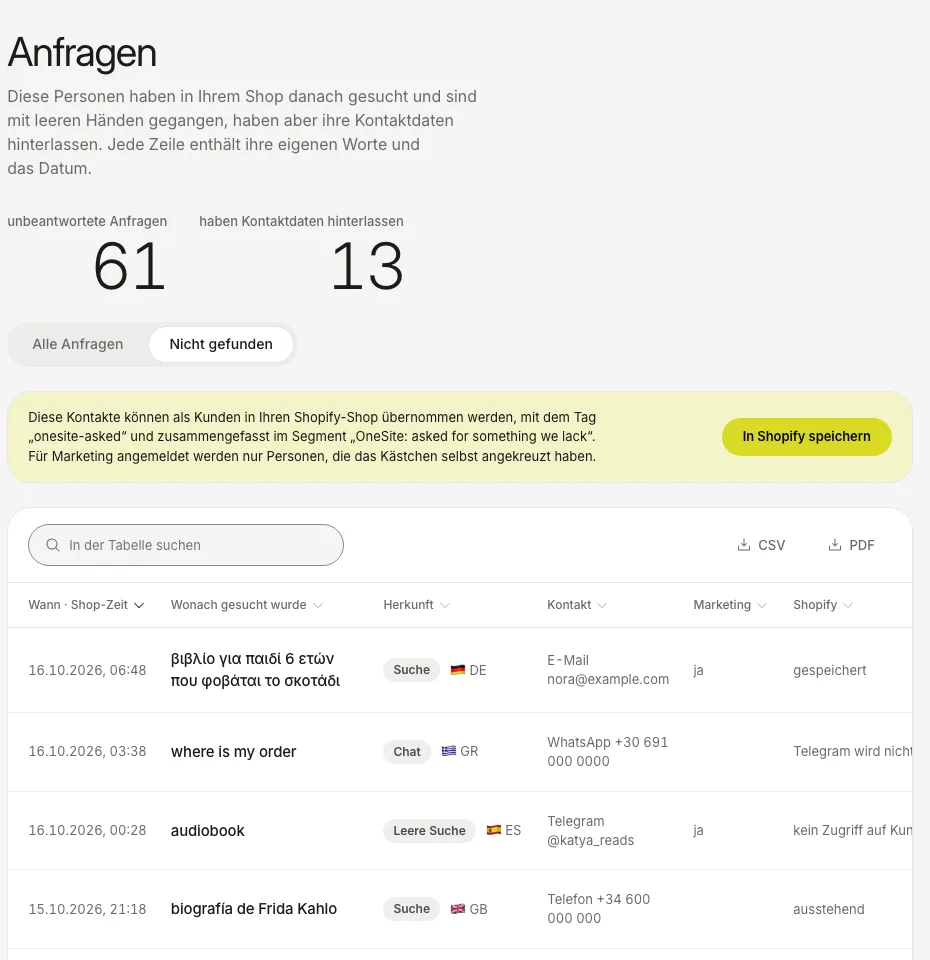Image resolution: width=930 pixels, height=960 pixels.
Task: Click the Greek flag in 'where is my order' row
Action: tap(449, 751)
